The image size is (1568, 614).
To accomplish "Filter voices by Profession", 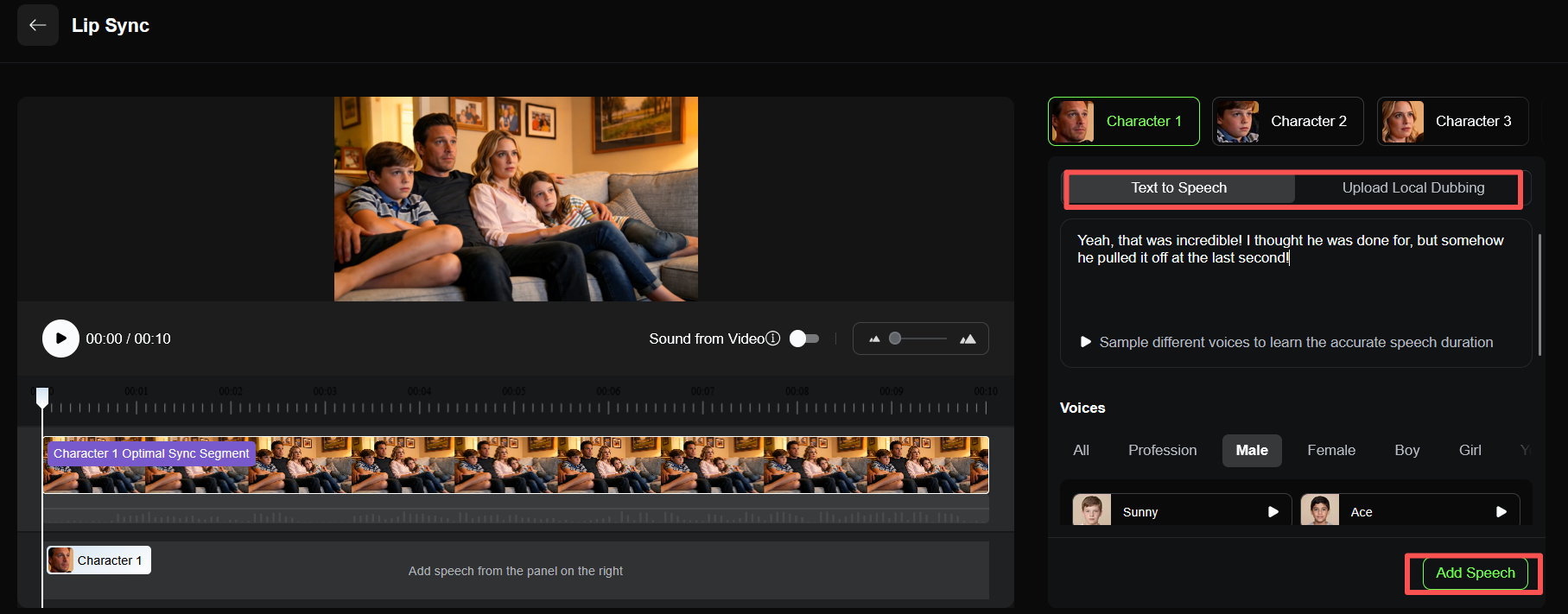I will [x=1162, y=450].
